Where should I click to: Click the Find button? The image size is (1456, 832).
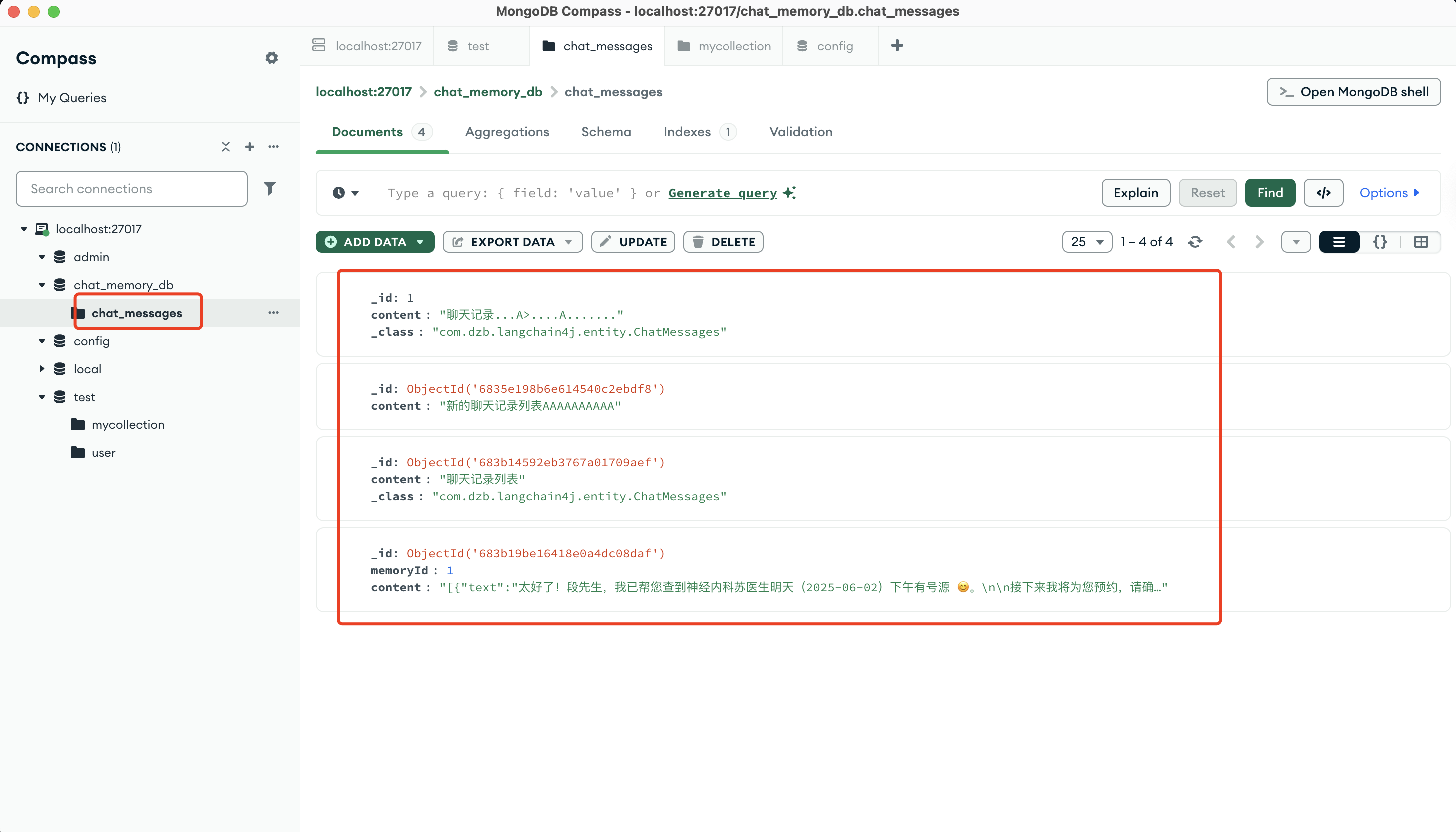(1270, 193)
